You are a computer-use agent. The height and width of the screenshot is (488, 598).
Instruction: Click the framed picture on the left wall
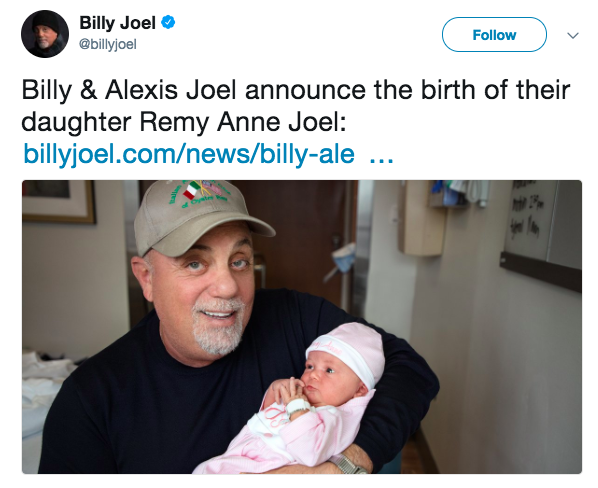pos(58,202)
